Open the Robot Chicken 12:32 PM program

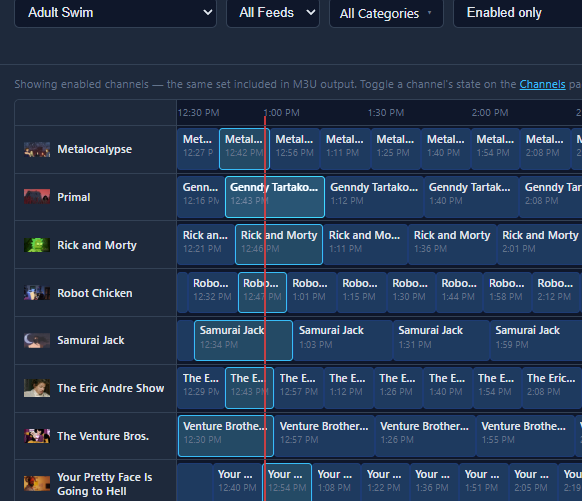tap(212, 292)
